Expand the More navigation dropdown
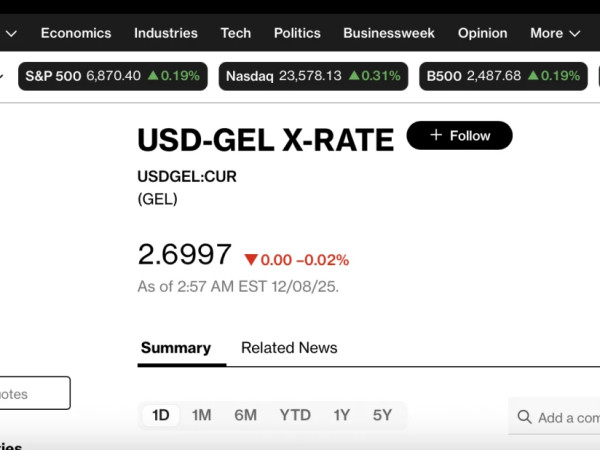The width and height of the screenshot is (600, 450). [x=555, y=33]
